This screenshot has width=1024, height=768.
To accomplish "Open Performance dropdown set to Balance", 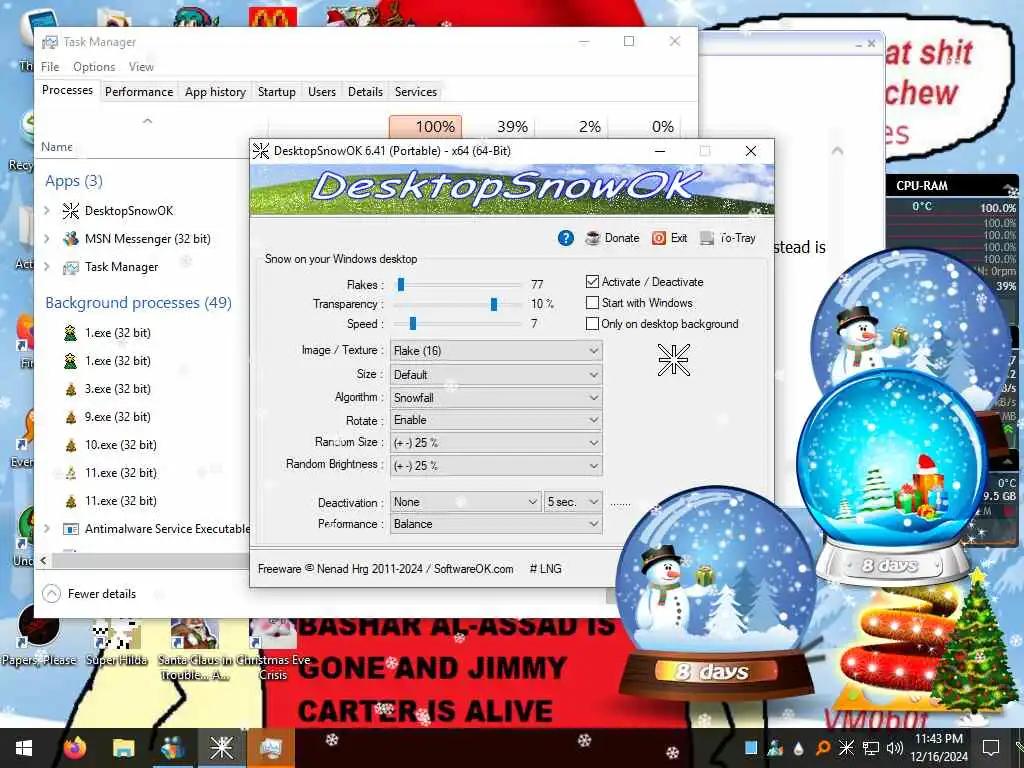I will coord(496,524).
